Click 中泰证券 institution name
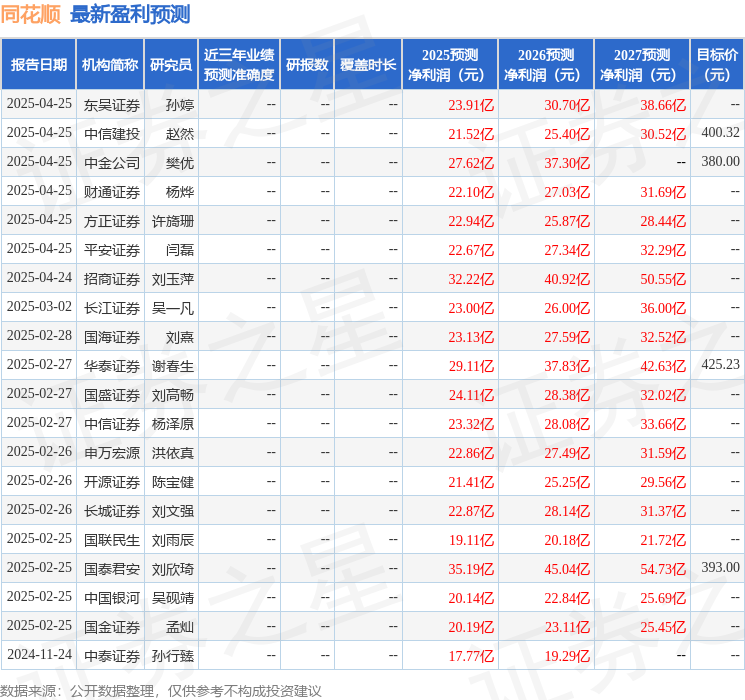The height and width of the screenshot is (700, 745). point(112,656)
